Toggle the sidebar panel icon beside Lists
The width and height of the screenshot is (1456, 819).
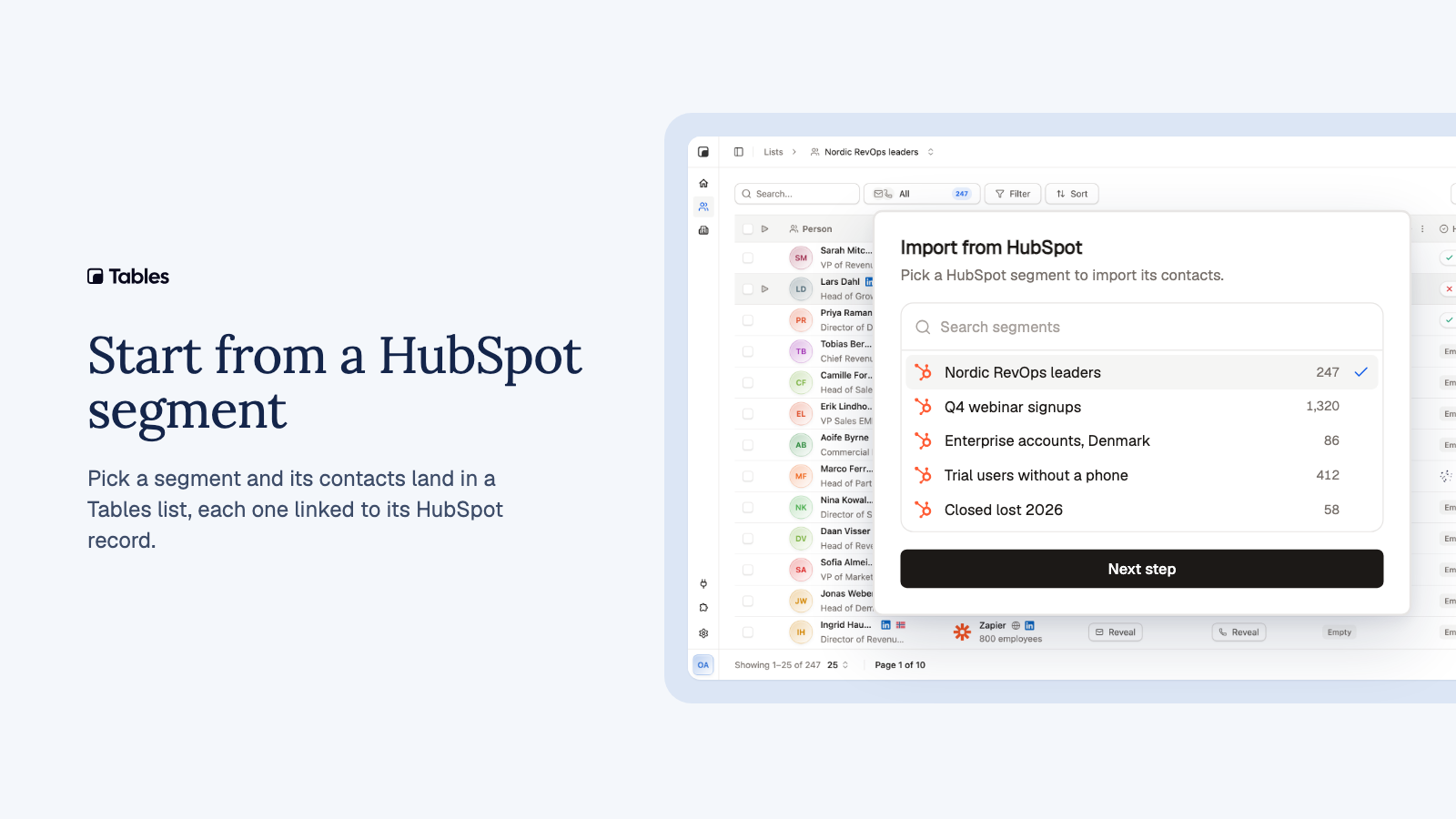739,152
